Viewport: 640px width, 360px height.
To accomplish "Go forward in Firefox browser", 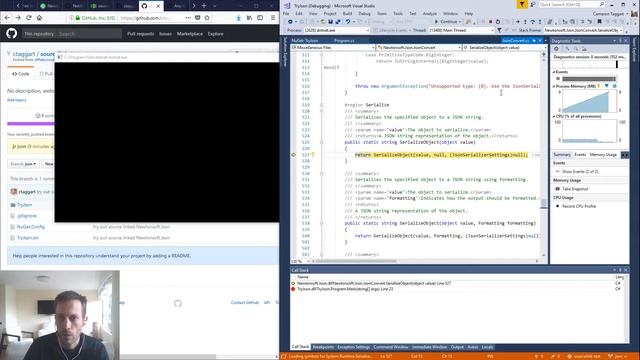I will pyautogui.click(x=18, y=18).
